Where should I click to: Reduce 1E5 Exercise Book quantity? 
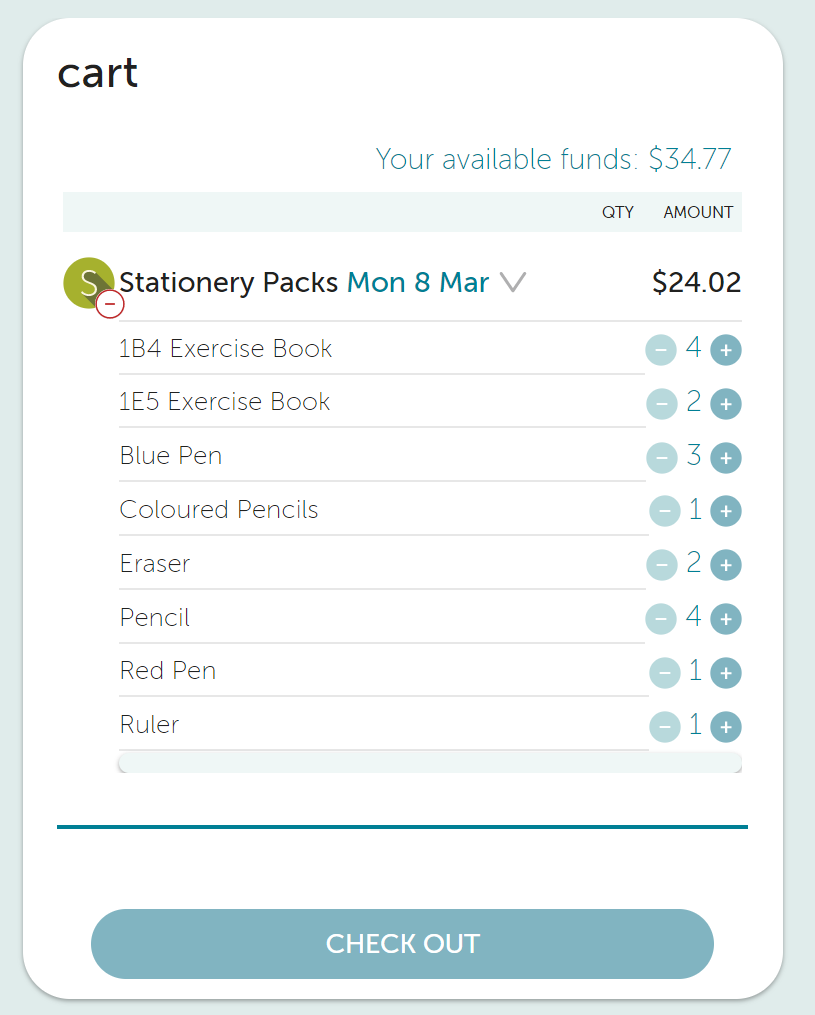[x=662, y=404]
